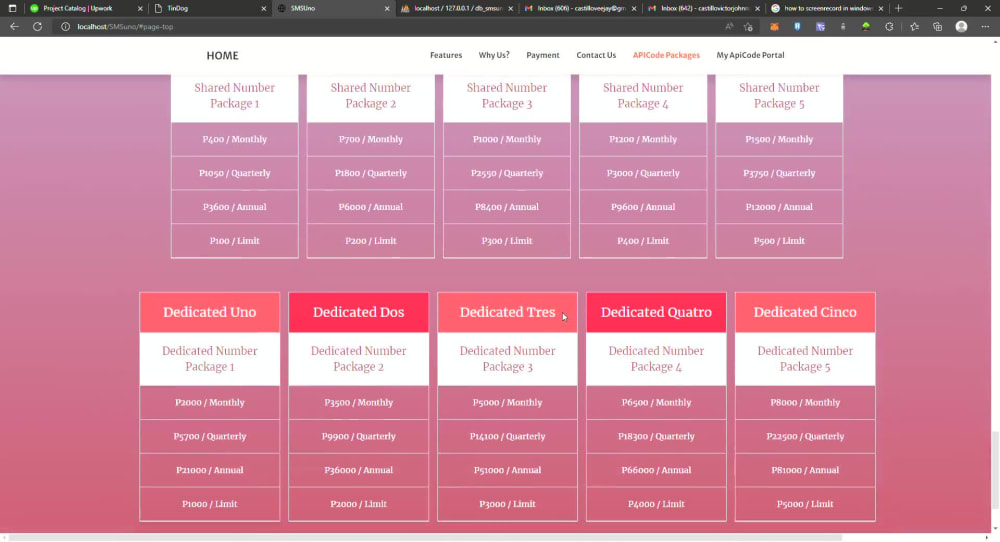
Task: Open the purple extension icon in toolbar
Action: point(820,27)
